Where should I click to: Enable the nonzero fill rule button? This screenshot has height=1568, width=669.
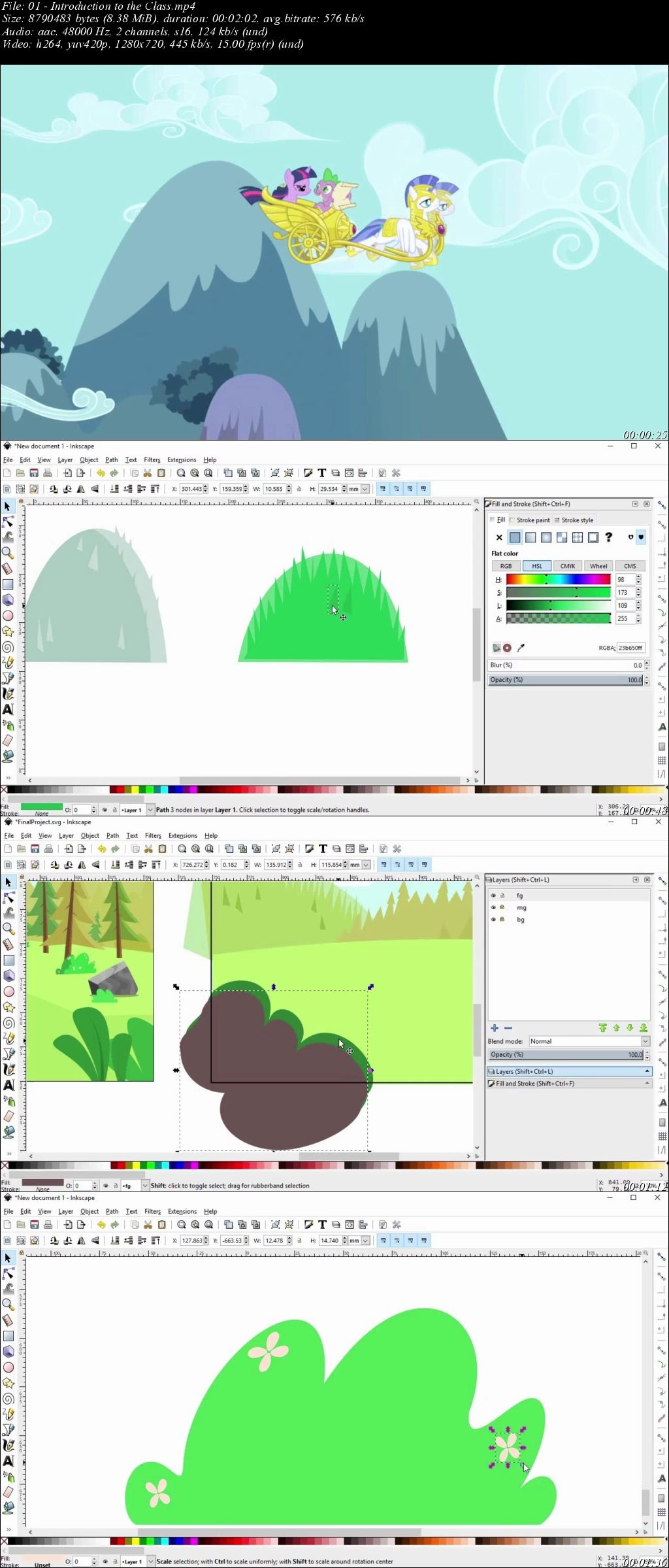pyautogui.click(x=641, y=537)
